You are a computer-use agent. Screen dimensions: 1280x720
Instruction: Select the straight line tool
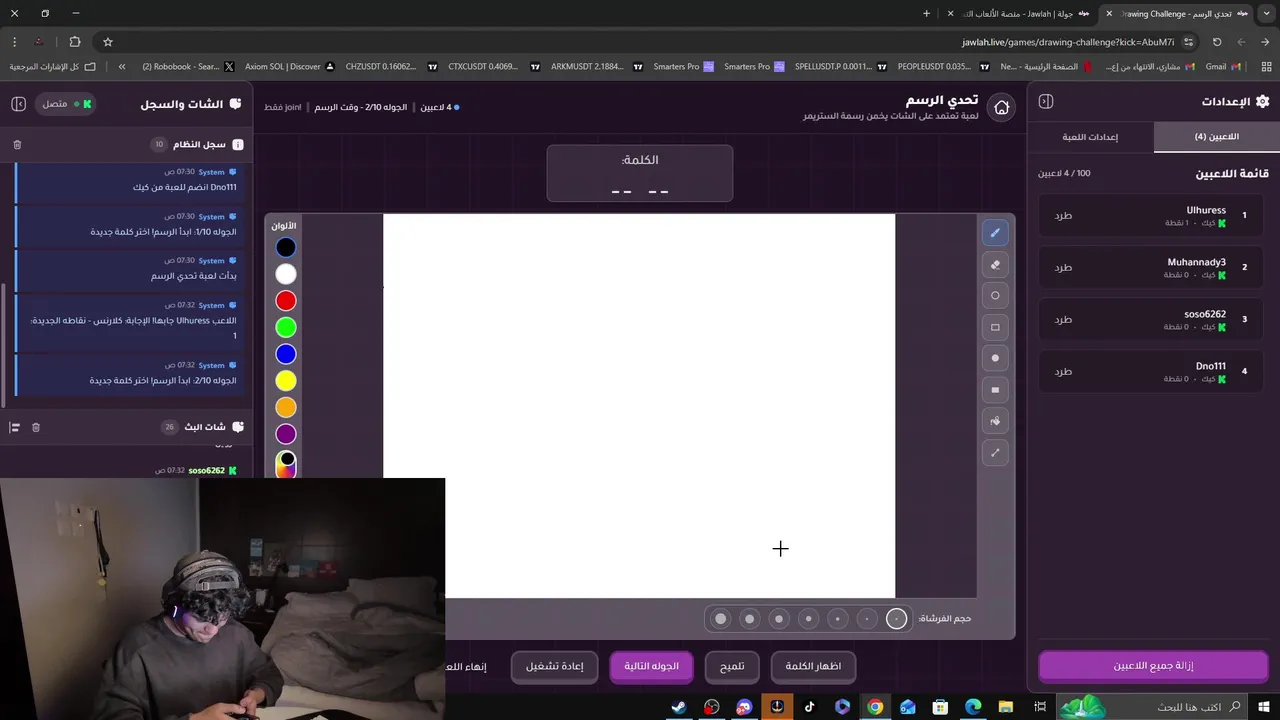(x=995, y=453)
